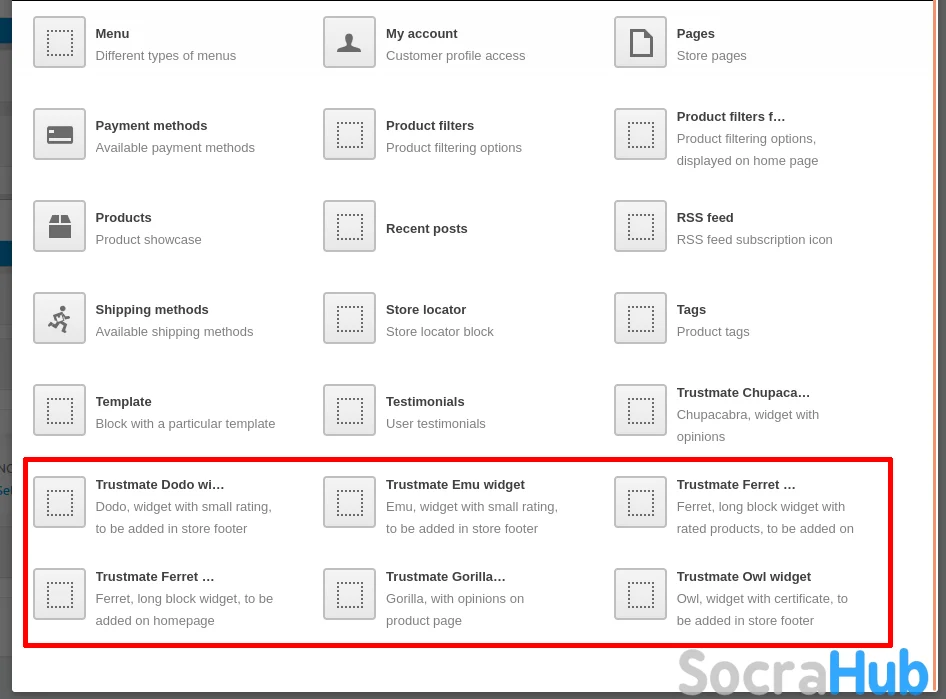The height and width of the screenshot is (699, 946).
Task: Select the Trustmate Emu widget title
Action: [456, 485]
